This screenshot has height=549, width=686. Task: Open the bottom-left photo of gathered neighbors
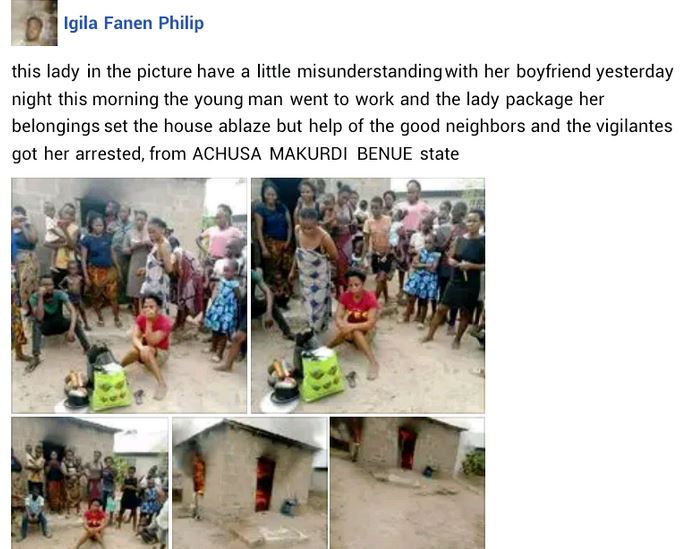pos(90,483)
